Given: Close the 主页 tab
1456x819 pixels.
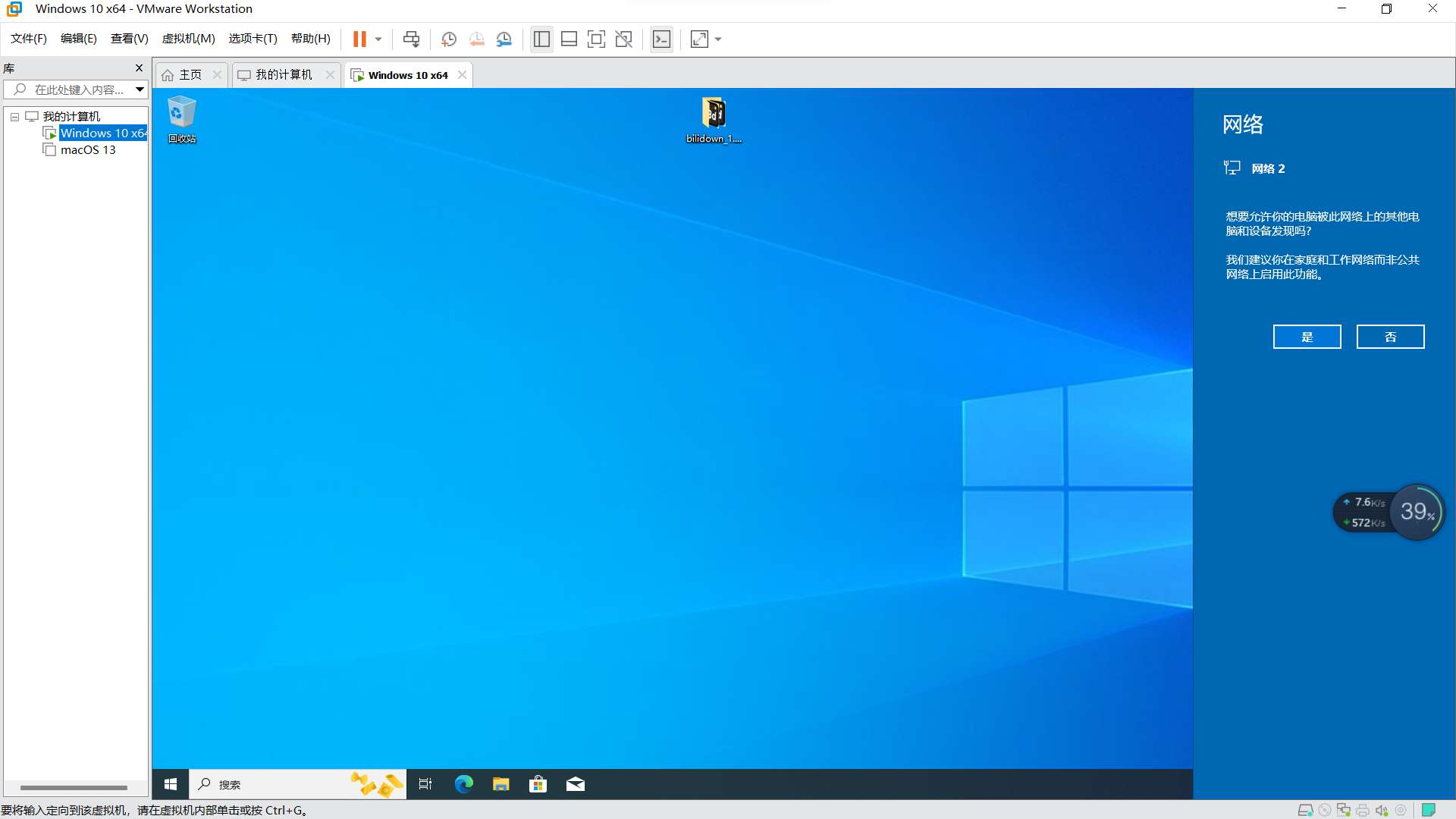Looking at the screenshot, I should point(218,74).
